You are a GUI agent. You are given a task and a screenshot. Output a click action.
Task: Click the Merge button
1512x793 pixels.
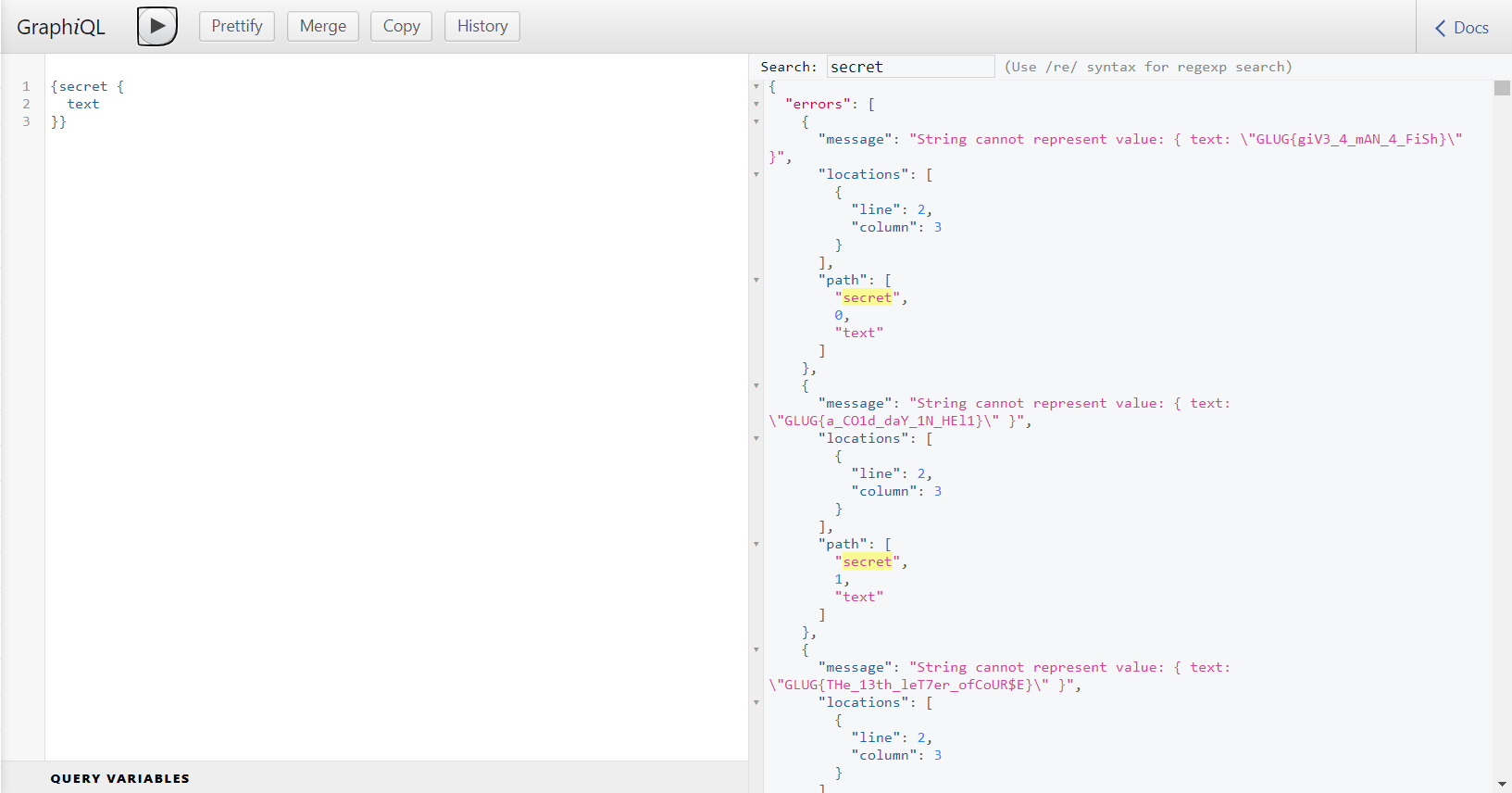pos(323,26)
